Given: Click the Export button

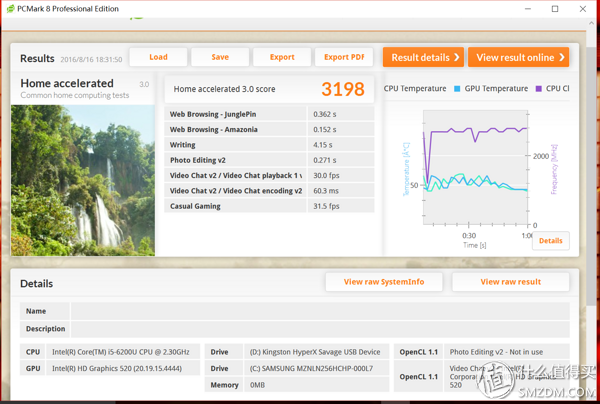Looking at the screenshot, I should tap(282, 57).
